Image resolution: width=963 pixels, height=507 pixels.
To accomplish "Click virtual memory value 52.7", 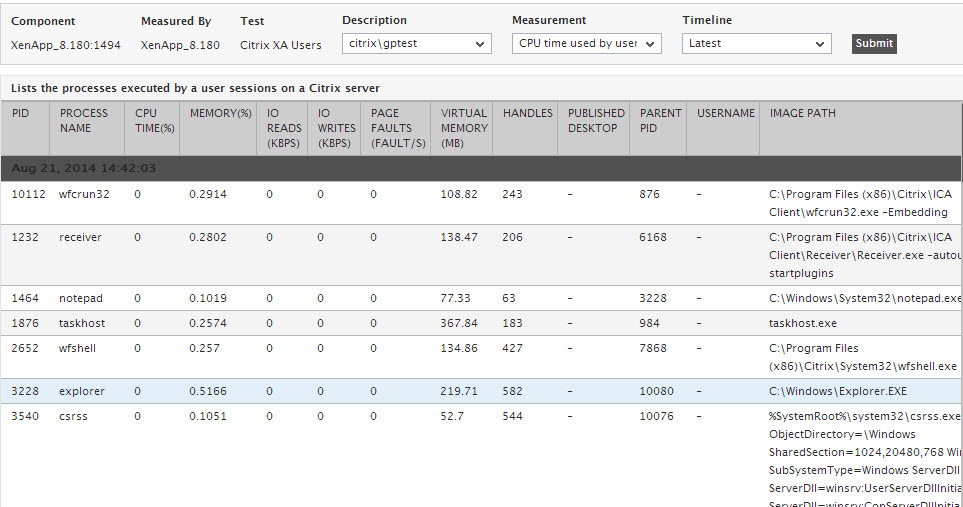I will pos(452,416).
